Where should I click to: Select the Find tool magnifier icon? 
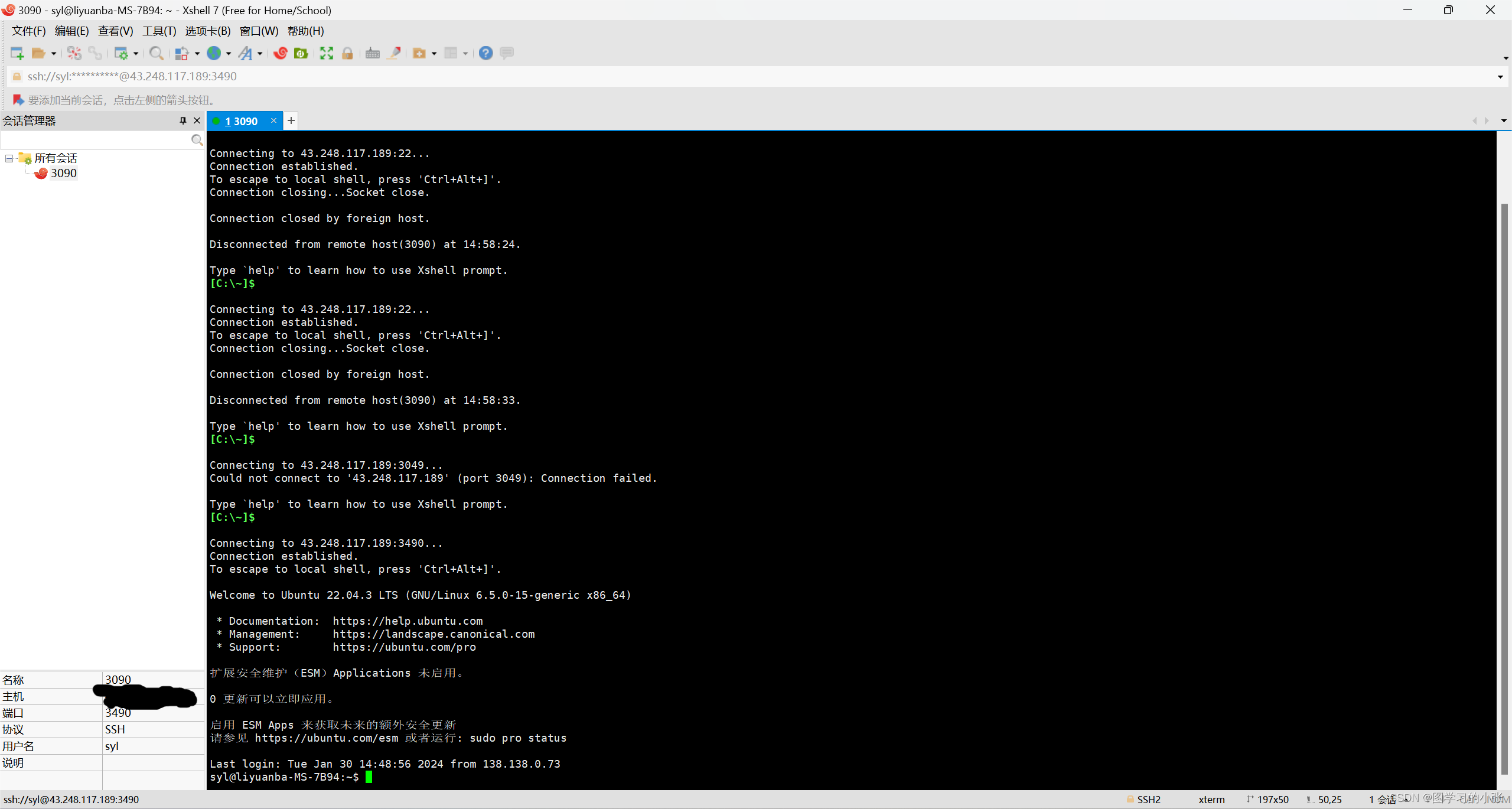click(157, 53)
